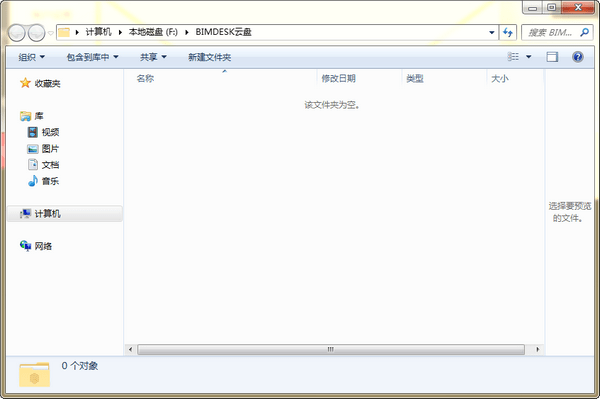The image size is (600, 399).
Task: Click the folder icon in address bar
Action: pos(64,33)
